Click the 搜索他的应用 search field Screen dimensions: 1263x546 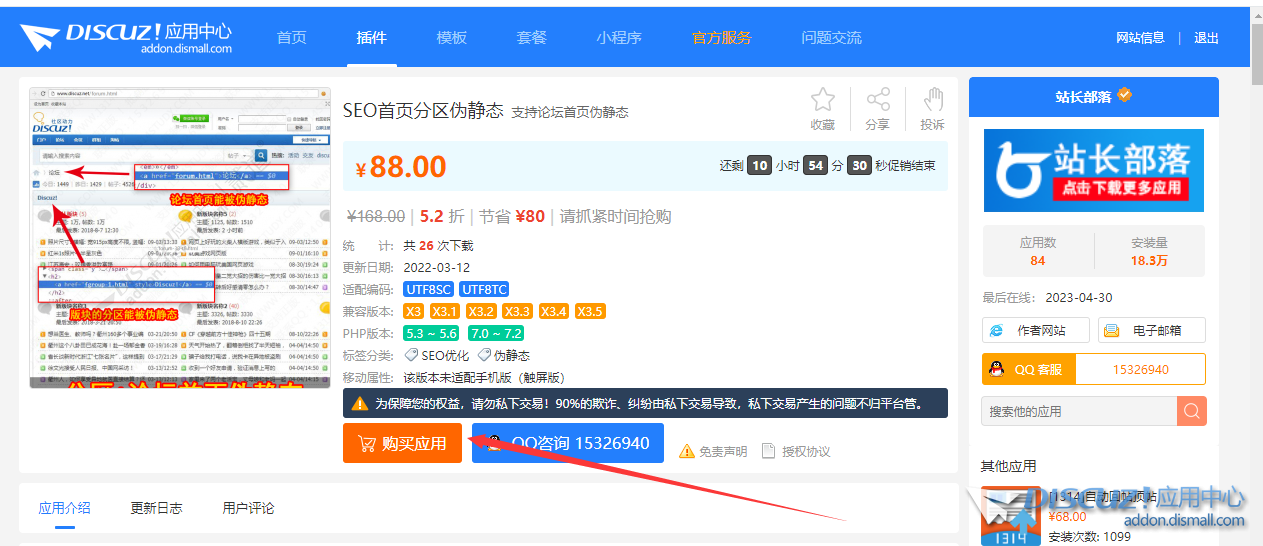tap(1080, 411)
